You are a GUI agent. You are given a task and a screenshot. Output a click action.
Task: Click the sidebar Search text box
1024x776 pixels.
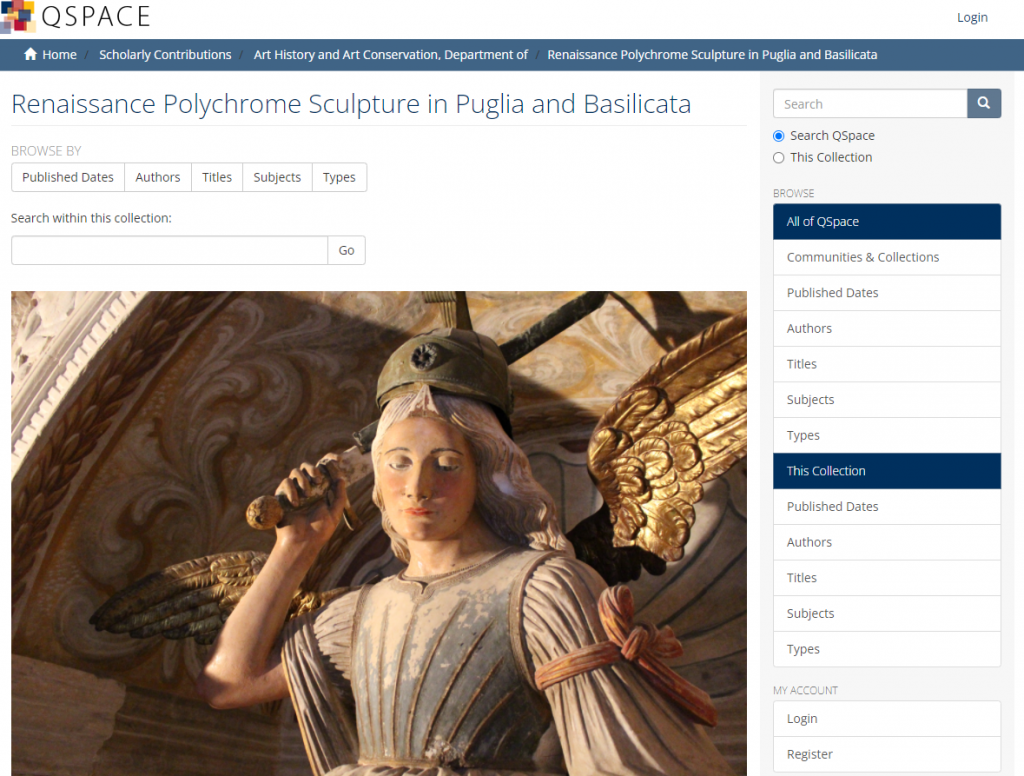870,104
